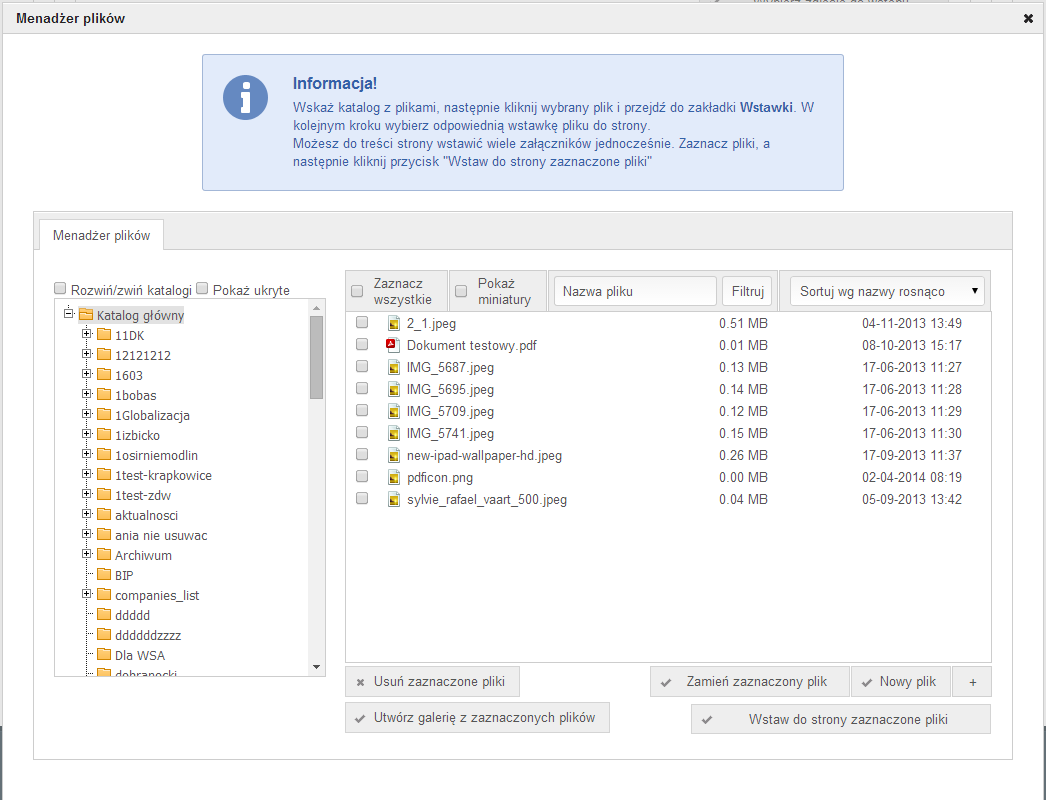This screenshot has width=1046, height=800.
Task: Mark checkbox for sylvie_rafael_vaart_500.jpeg
Action: (x=362, y=498)
